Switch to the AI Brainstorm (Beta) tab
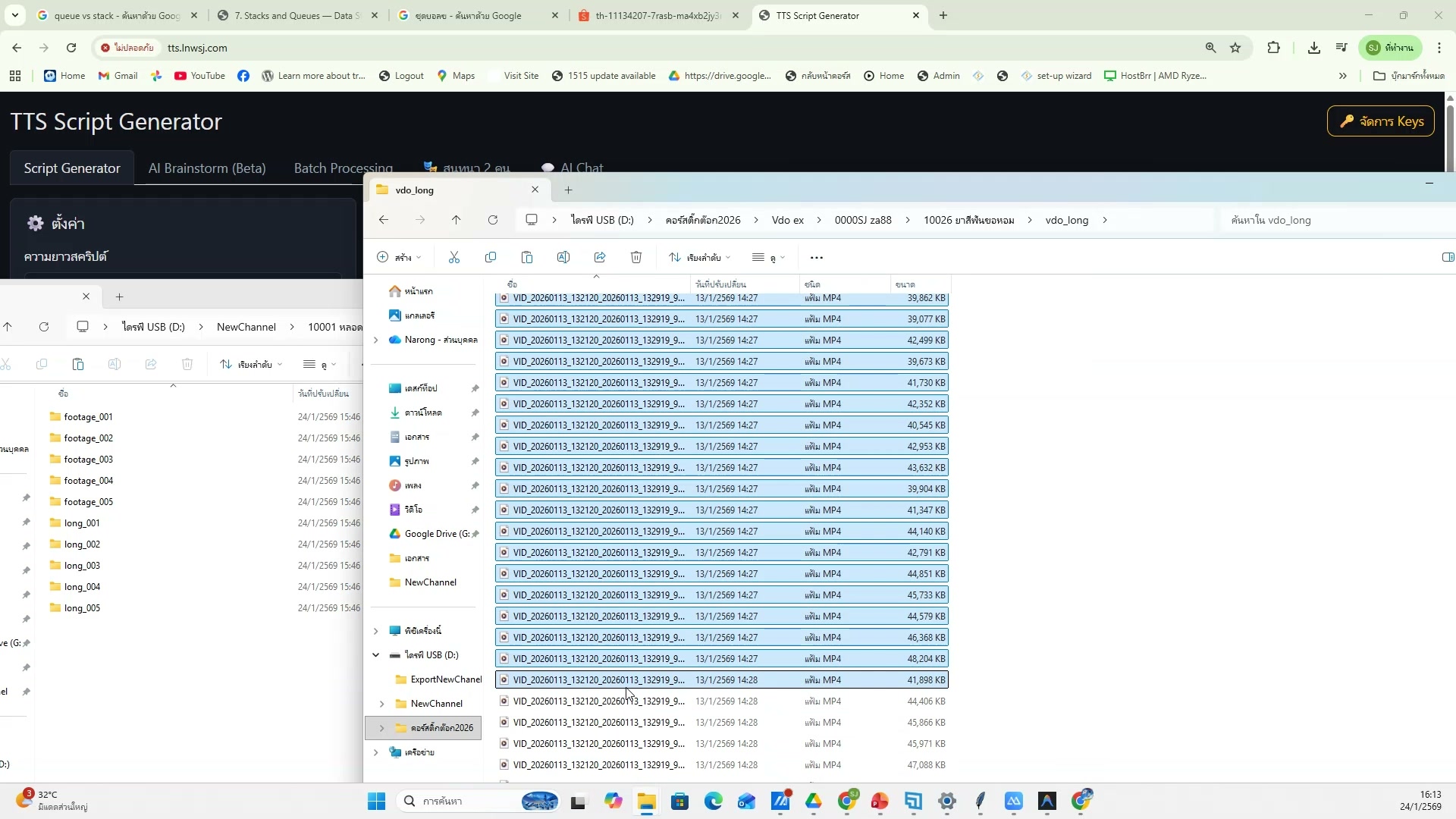The image size is (1456, 819). coord(207,168)
